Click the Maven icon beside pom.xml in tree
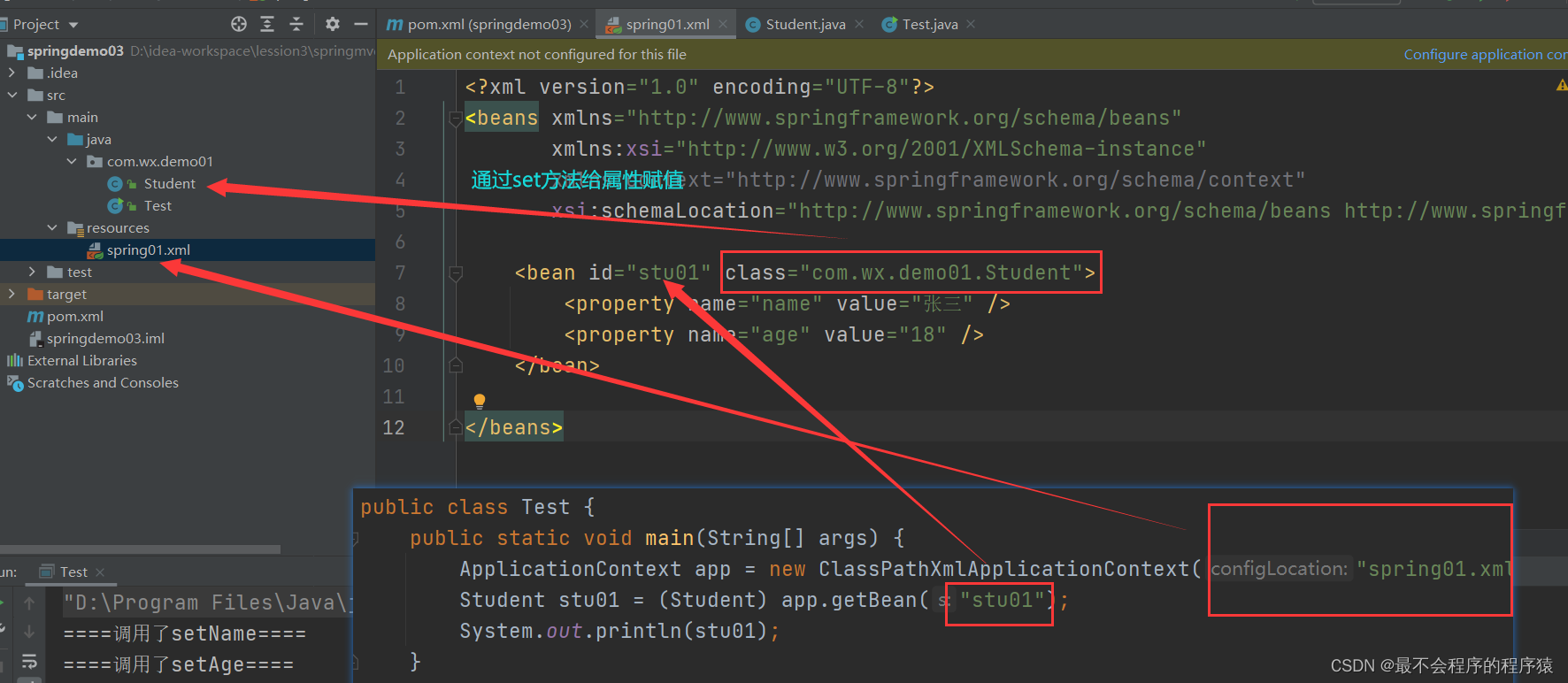 (35, 317)
